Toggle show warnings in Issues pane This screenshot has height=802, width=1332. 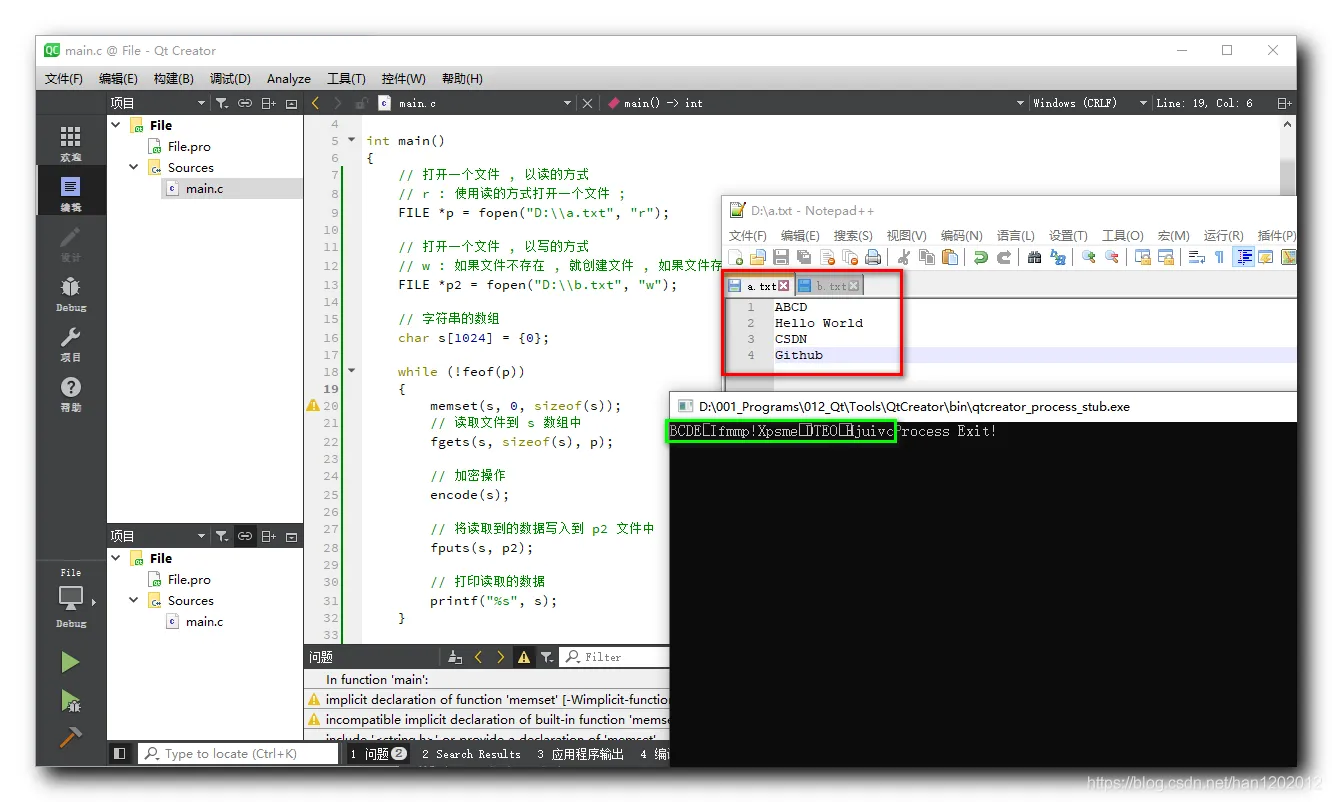[x=524, y=657]
